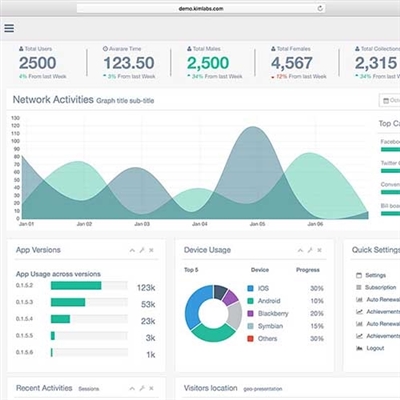Viewport: 400px width, 400px height.
Task: Click the Blackberry purple legend swatch
Action: click(x=250, y=314)
